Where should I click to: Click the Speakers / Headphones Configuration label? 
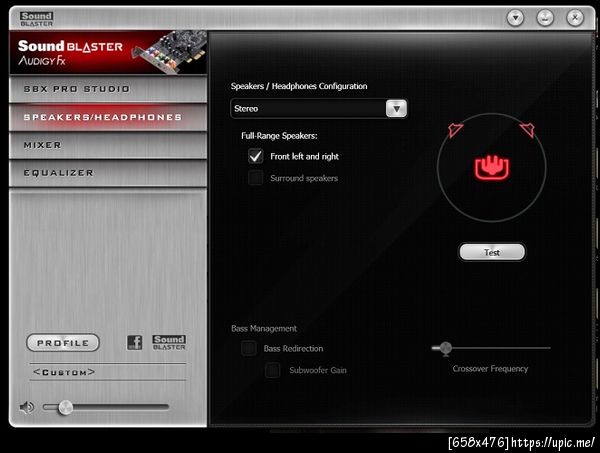pyautogui.click(x=299, y=86)
